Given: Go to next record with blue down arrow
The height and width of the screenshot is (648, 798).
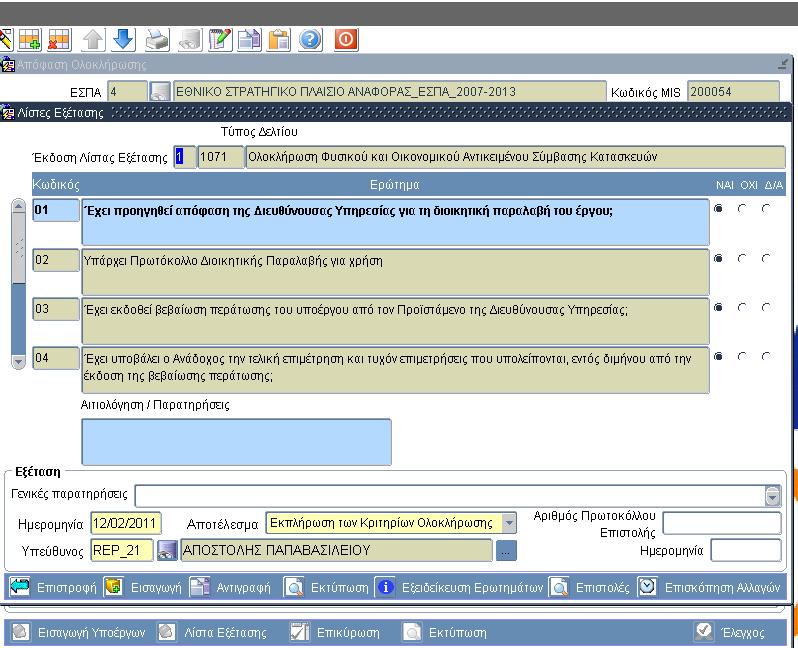Looking at the screenshot, I should [123, 39].
